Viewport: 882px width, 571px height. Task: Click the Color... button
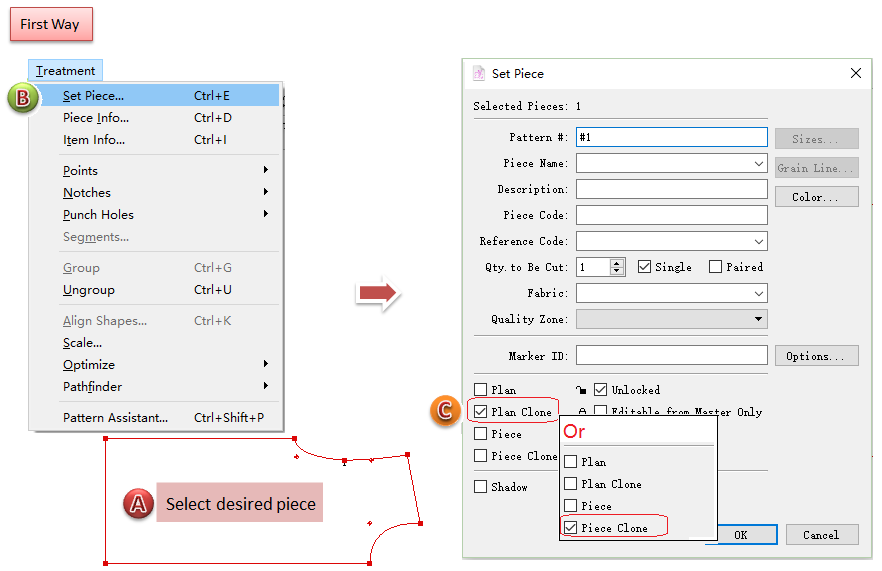pos(816,197)
